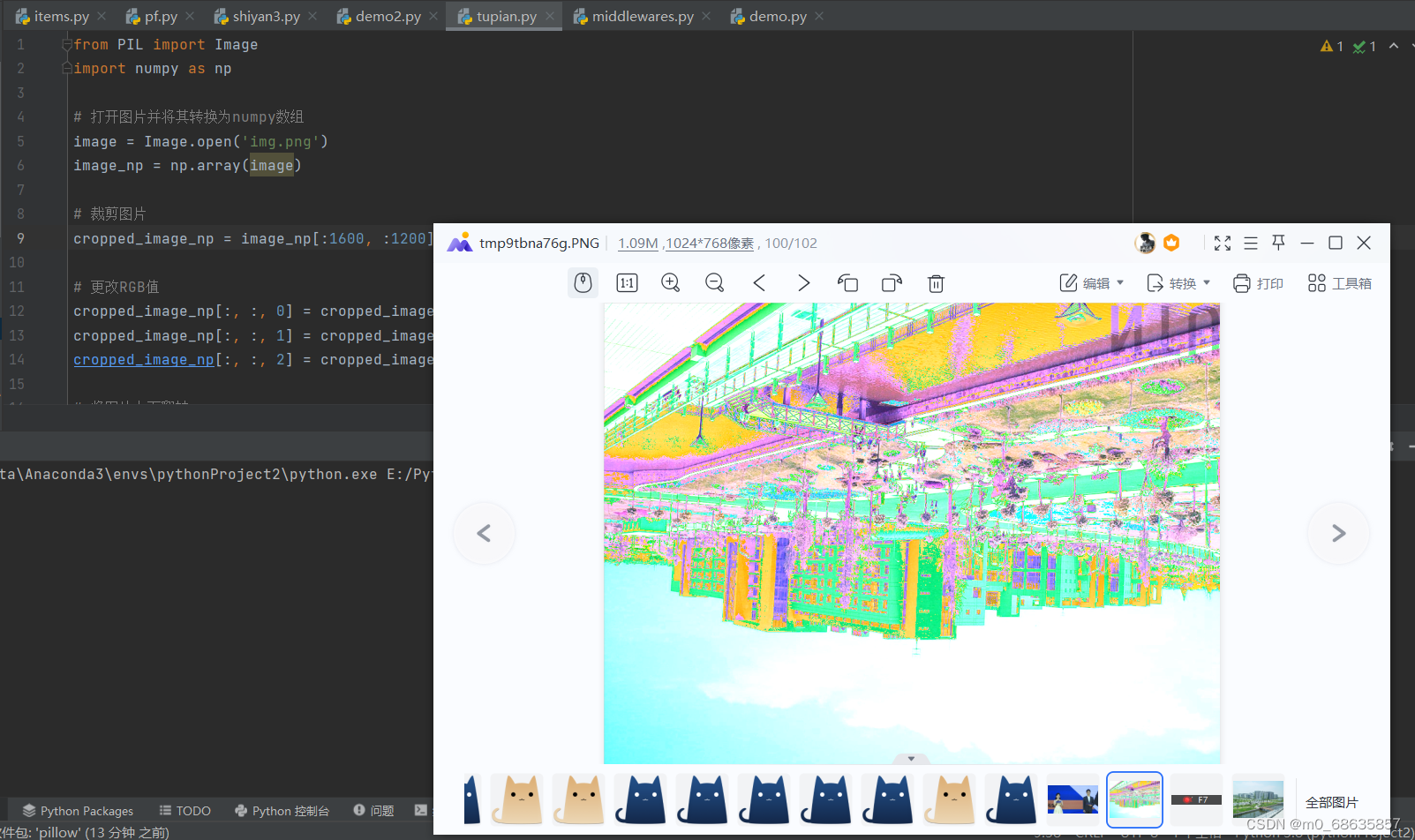Rotate image counterclockwise
This screenshot has height=840, width=1415.
(847, 283)
